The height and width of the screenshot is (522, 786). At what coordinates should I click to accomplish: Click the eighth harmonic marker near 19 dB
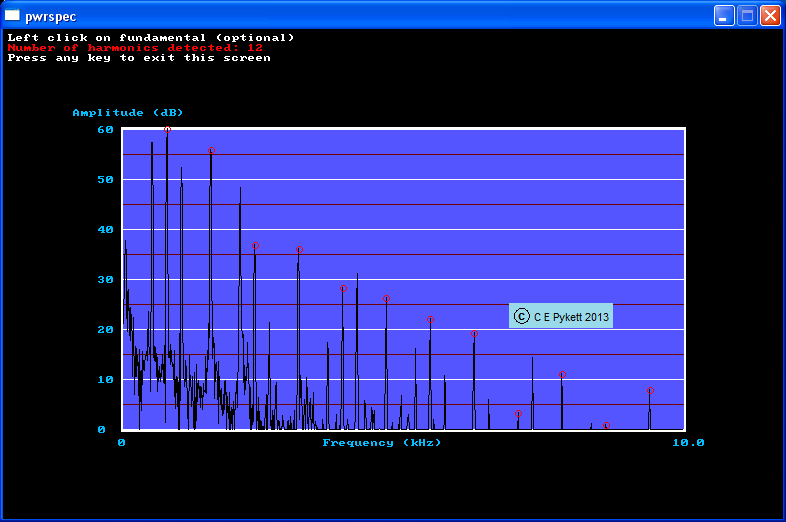(x=474, y=334)
